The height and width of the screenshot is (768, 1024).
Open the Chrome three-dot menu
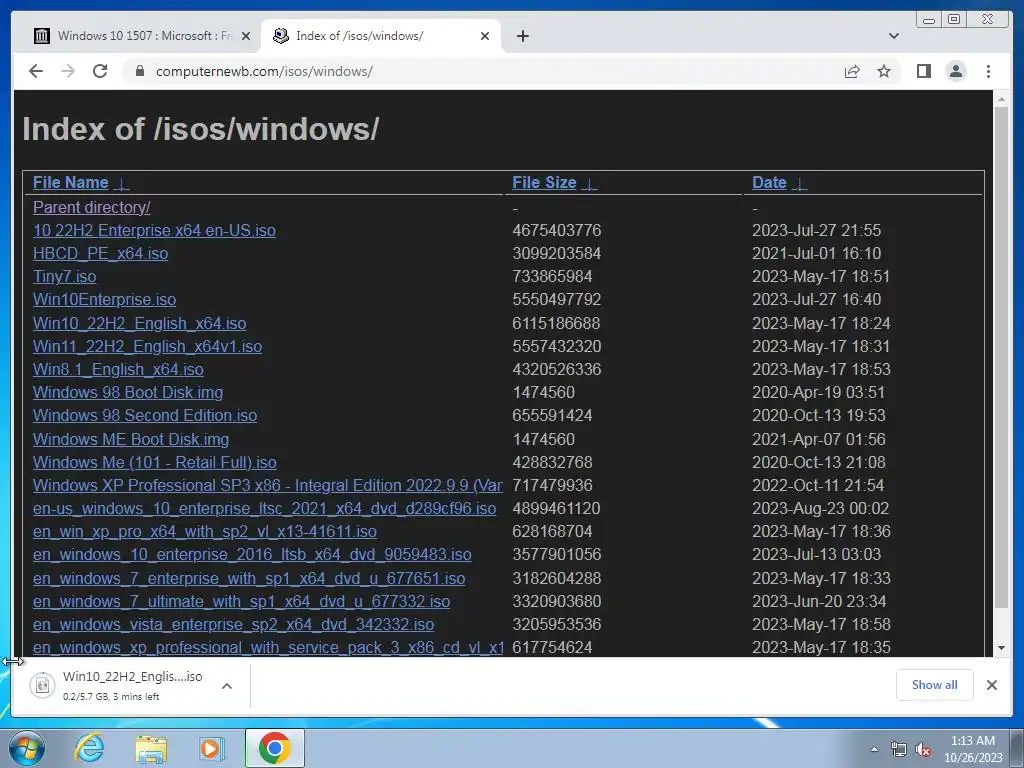coord(988,71)
